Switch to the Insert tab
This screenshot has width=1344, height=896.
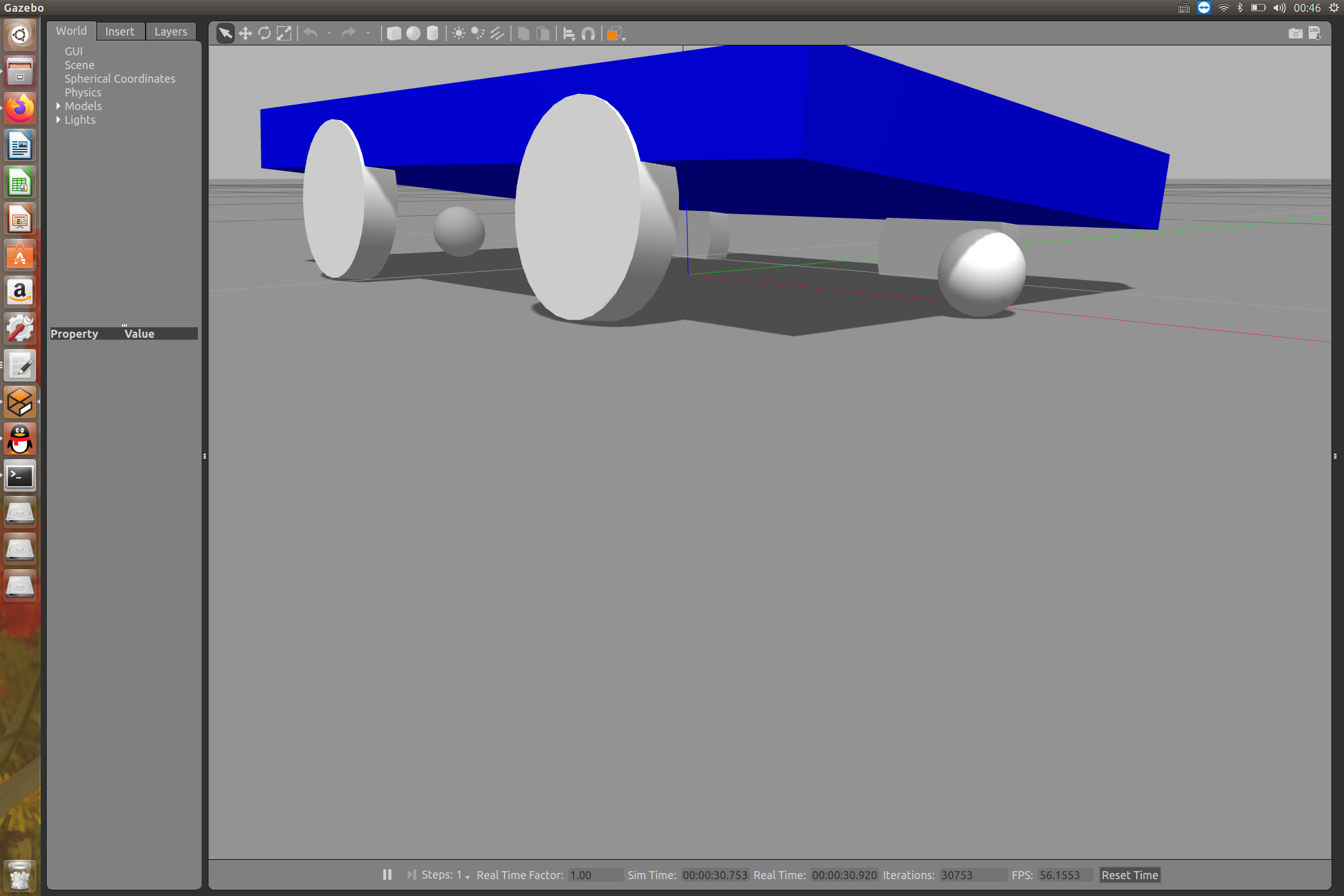[119, 31]
